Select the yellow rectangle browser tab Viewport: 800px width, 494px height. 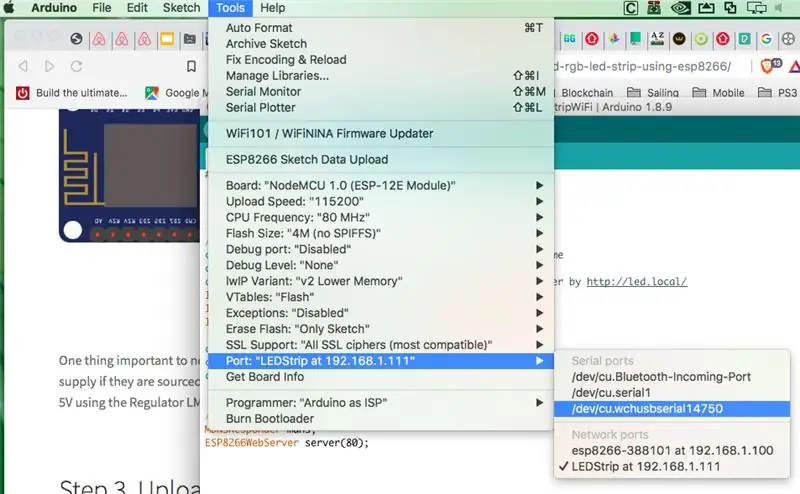coord(167,39)
